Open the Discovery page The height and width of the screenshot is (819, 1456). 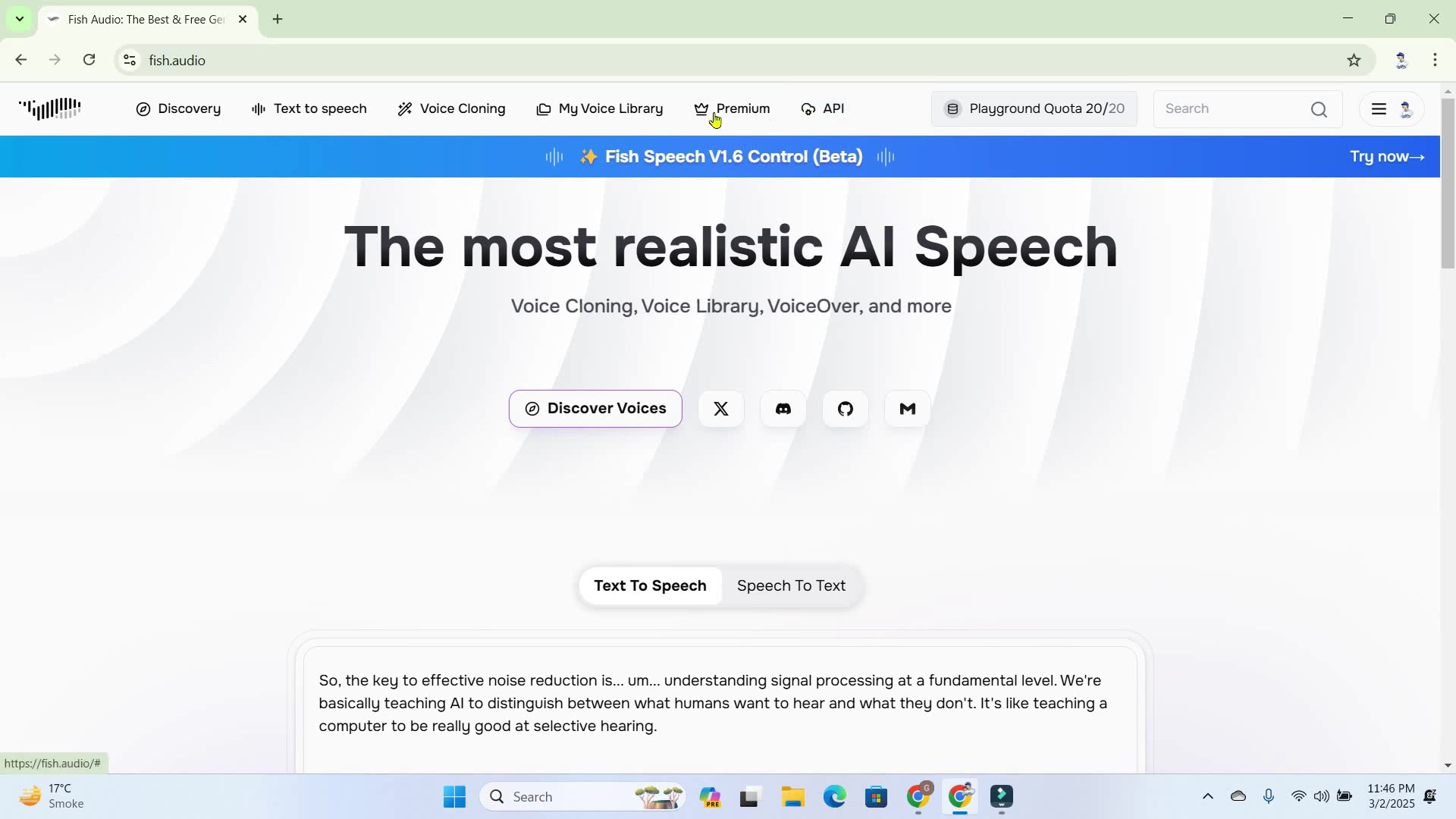click(178, 109)
